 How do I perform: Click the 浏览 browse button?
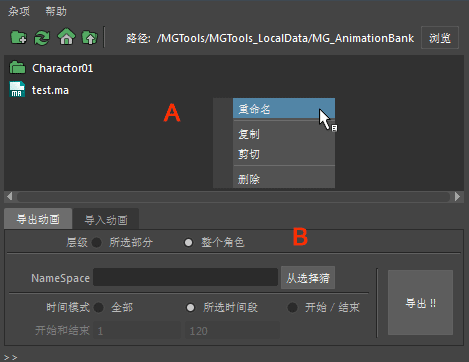coord(440,38)
